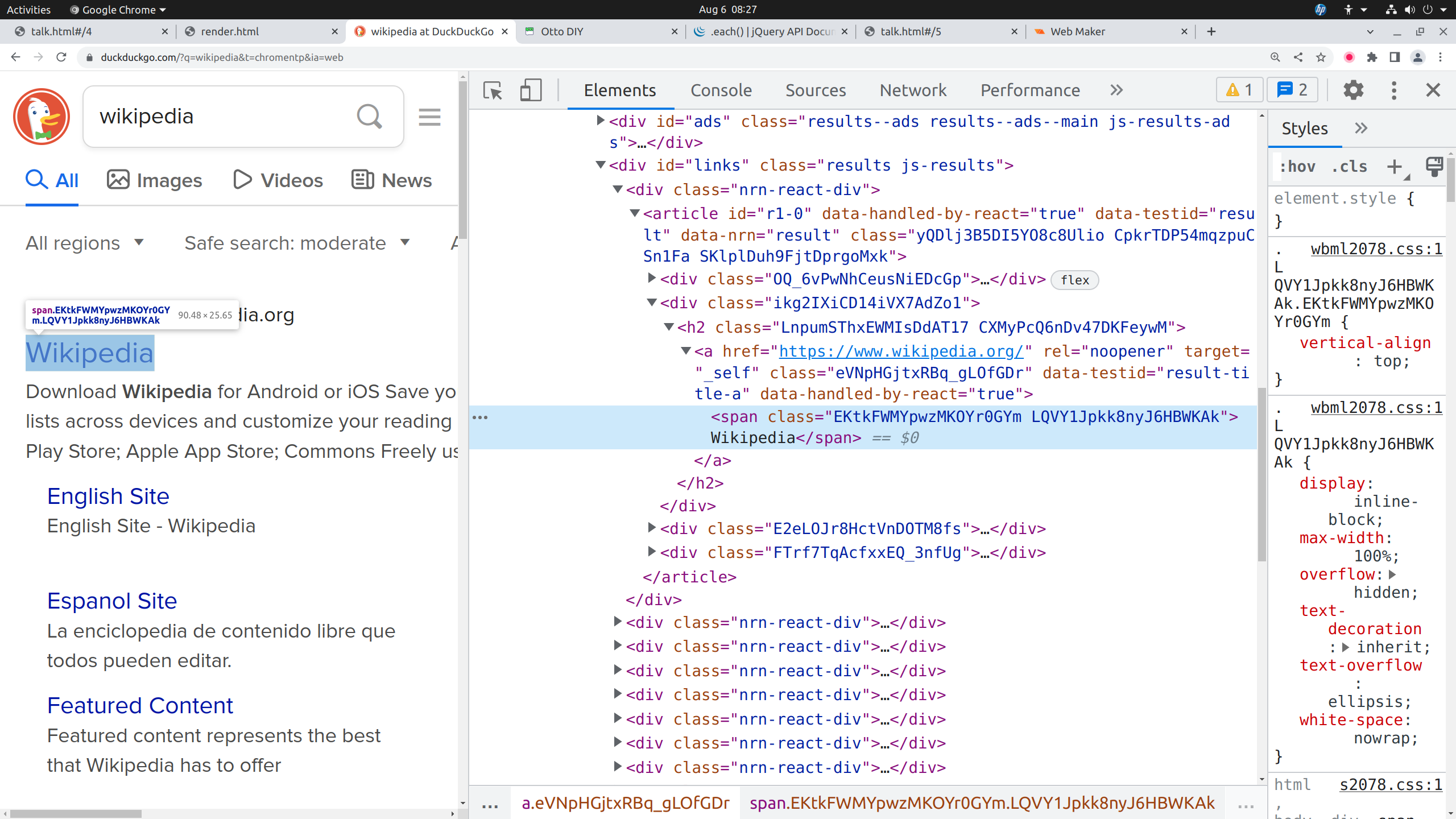Switch to the Console tab
This screenshot has width=1456, height=819.
721,90
